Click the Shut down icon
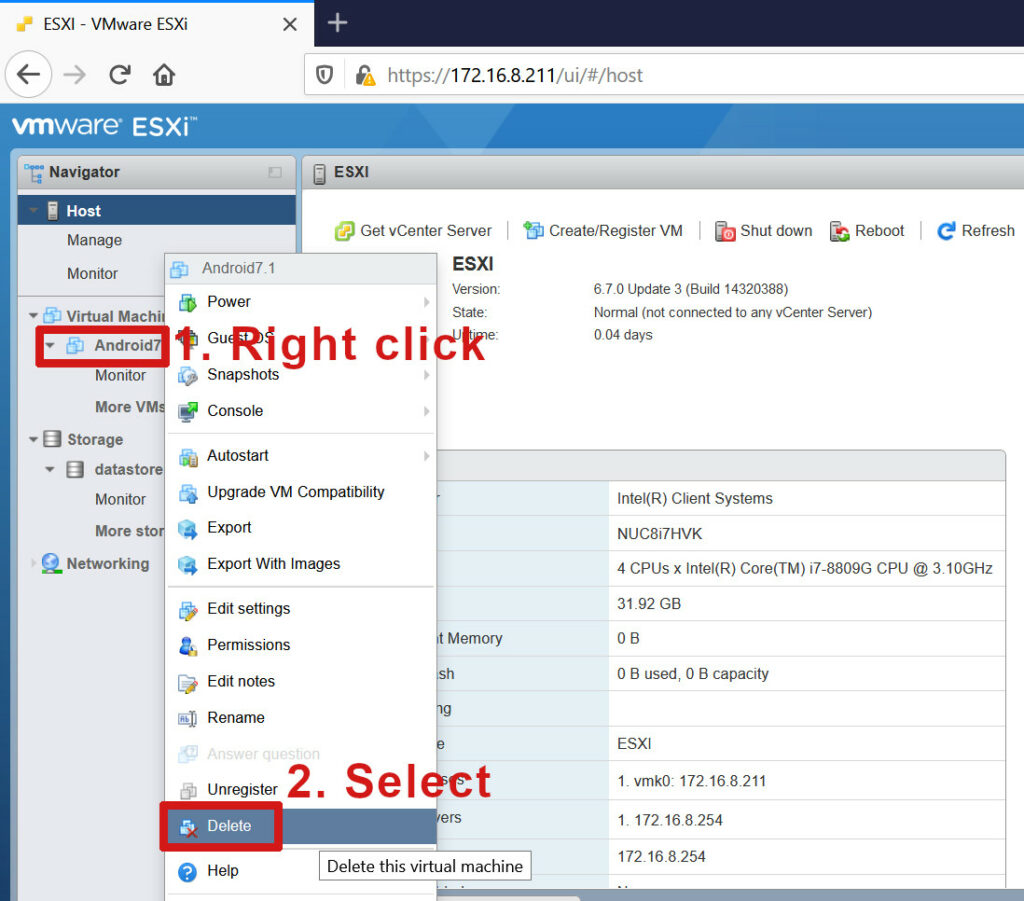This screenshot has height=901, width=1024. pyautogui.click(x=725, y=231)
